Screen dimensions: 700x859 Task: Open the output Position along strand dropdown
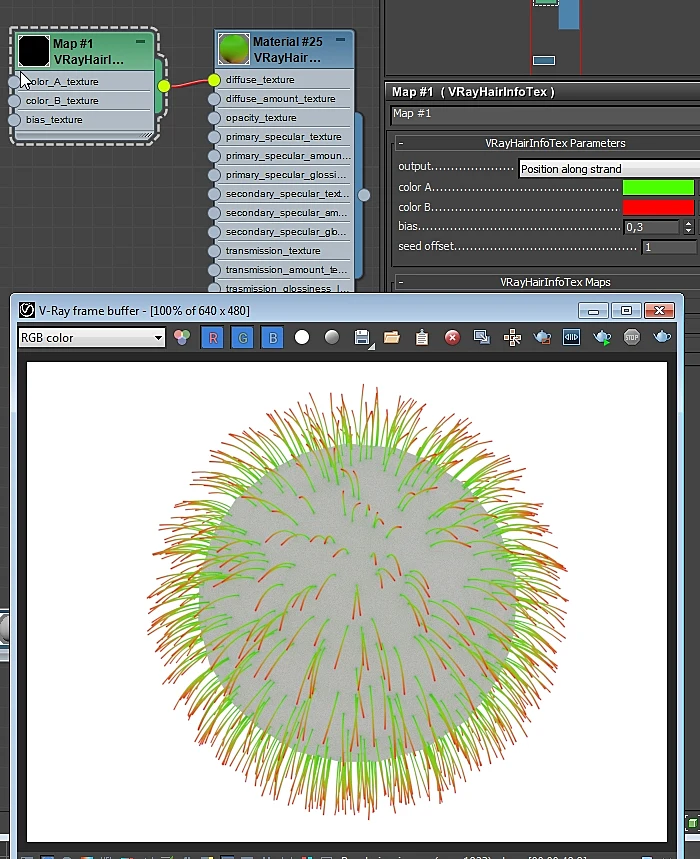click(609, 169)
